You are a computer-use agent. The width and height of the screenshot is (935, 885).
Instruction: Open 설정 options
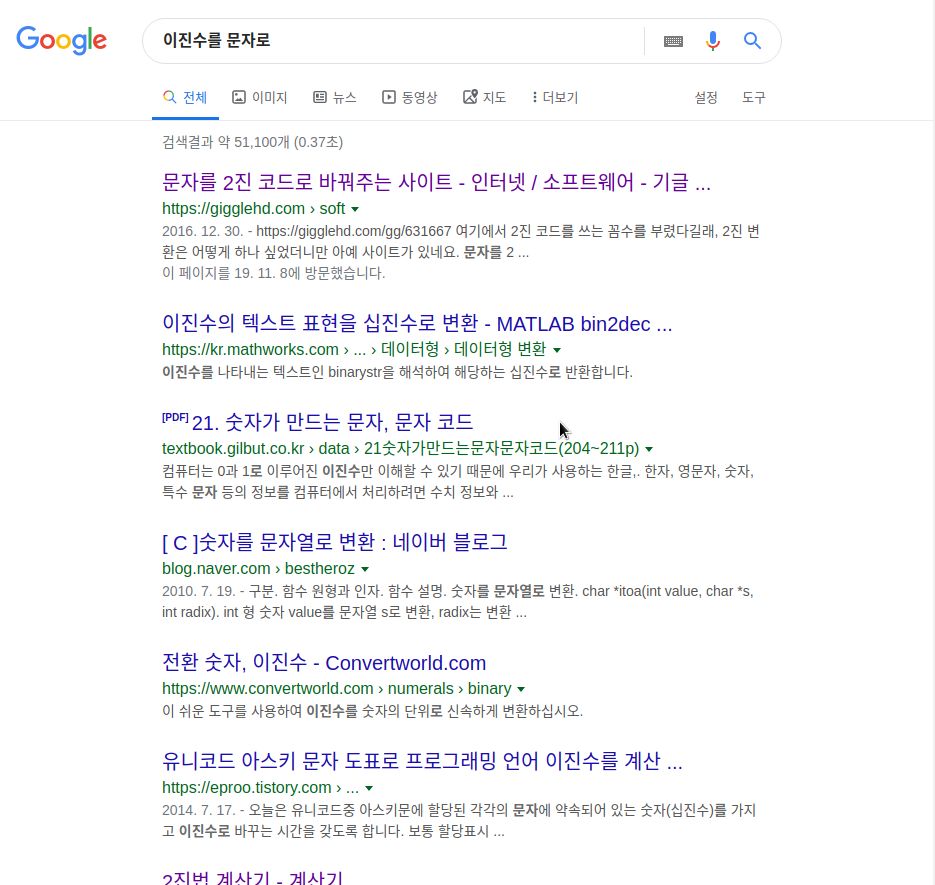(x=706, y=97)
